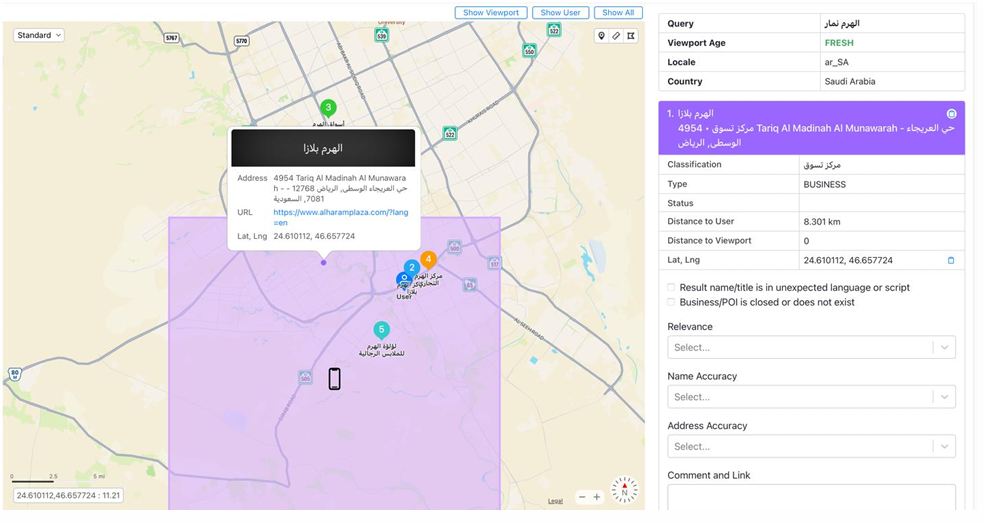
Task: Click the Query value الهرم نمار
Action: 842,23
